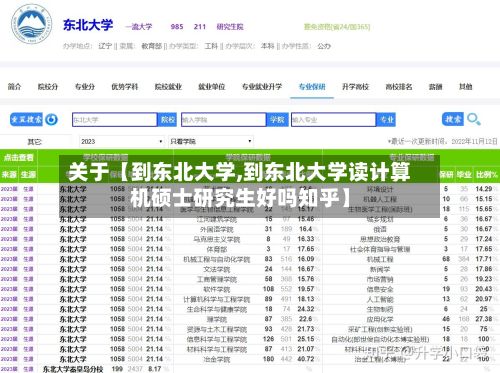This screenshot has height=373, width=500.
Task: Click 生源 link in 马克思主义学院 row
Action: tap(28, 239)
